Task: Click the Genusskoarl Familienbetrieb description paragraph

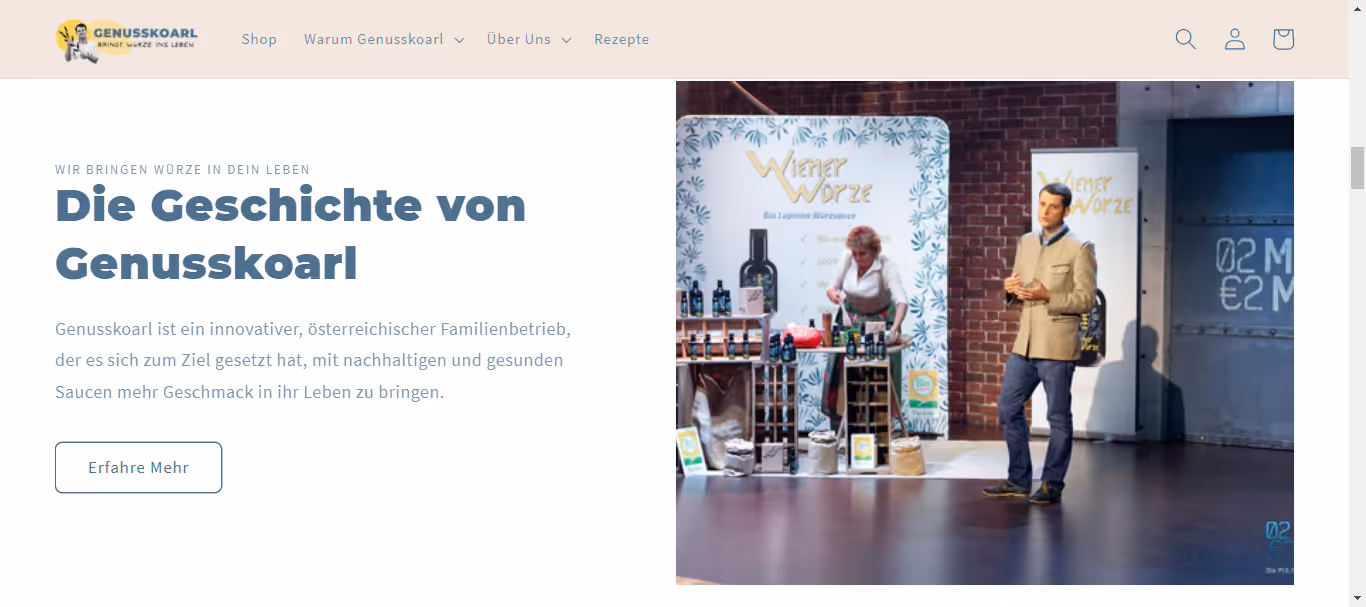Action: (x=313, y=360)
